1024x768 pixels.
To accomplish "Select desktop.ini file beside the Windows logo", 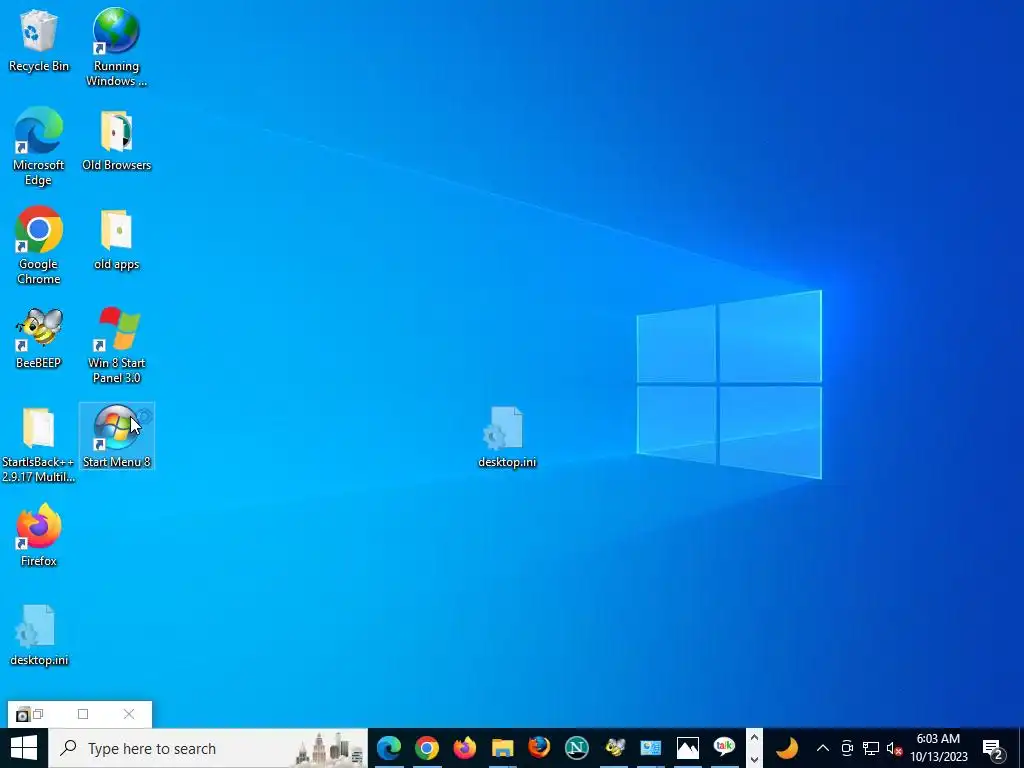I will coord(507,436).
